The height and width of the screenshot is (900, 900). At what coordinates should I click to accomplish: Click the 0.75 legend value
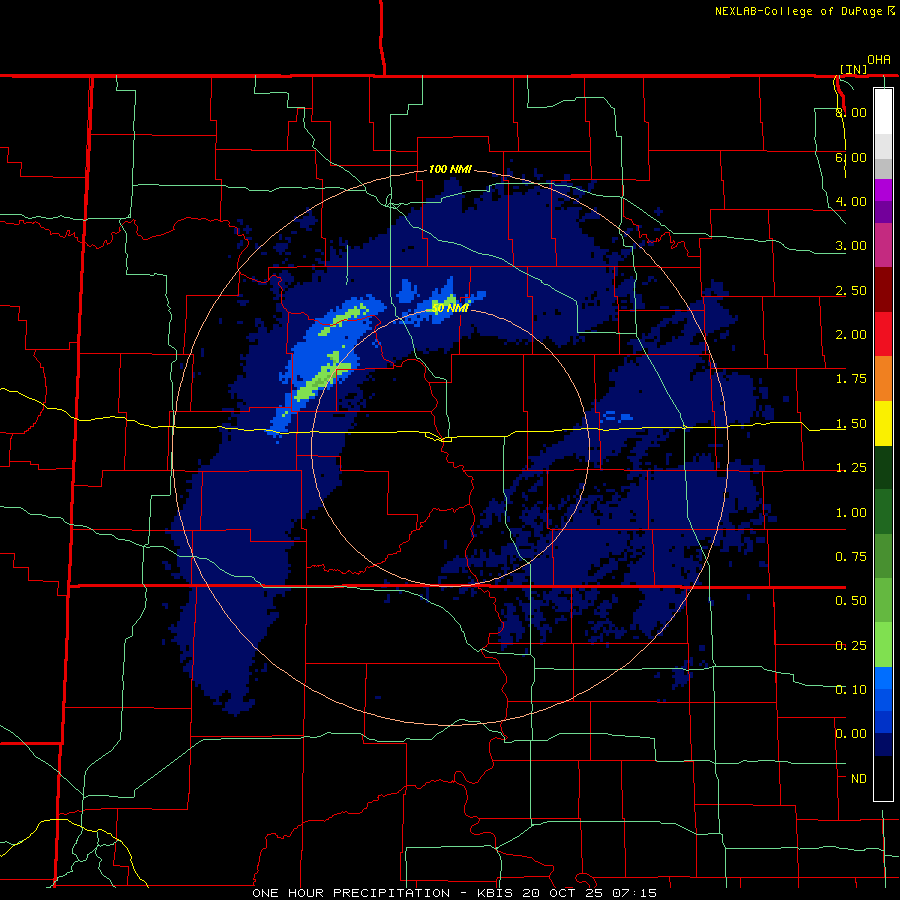point(851,557)
